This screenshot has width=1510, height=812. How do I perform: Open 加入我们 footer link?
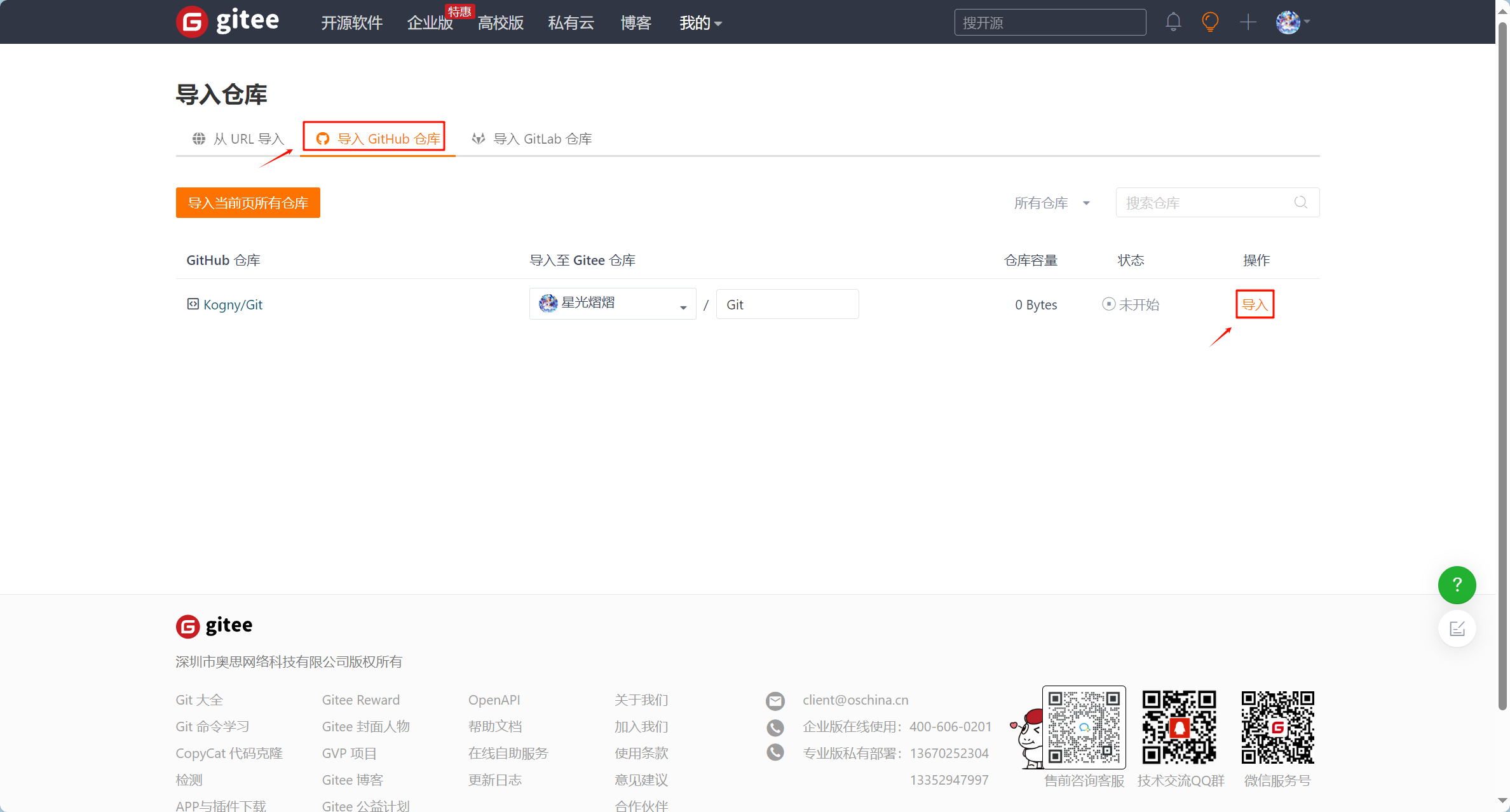(641, 726)
